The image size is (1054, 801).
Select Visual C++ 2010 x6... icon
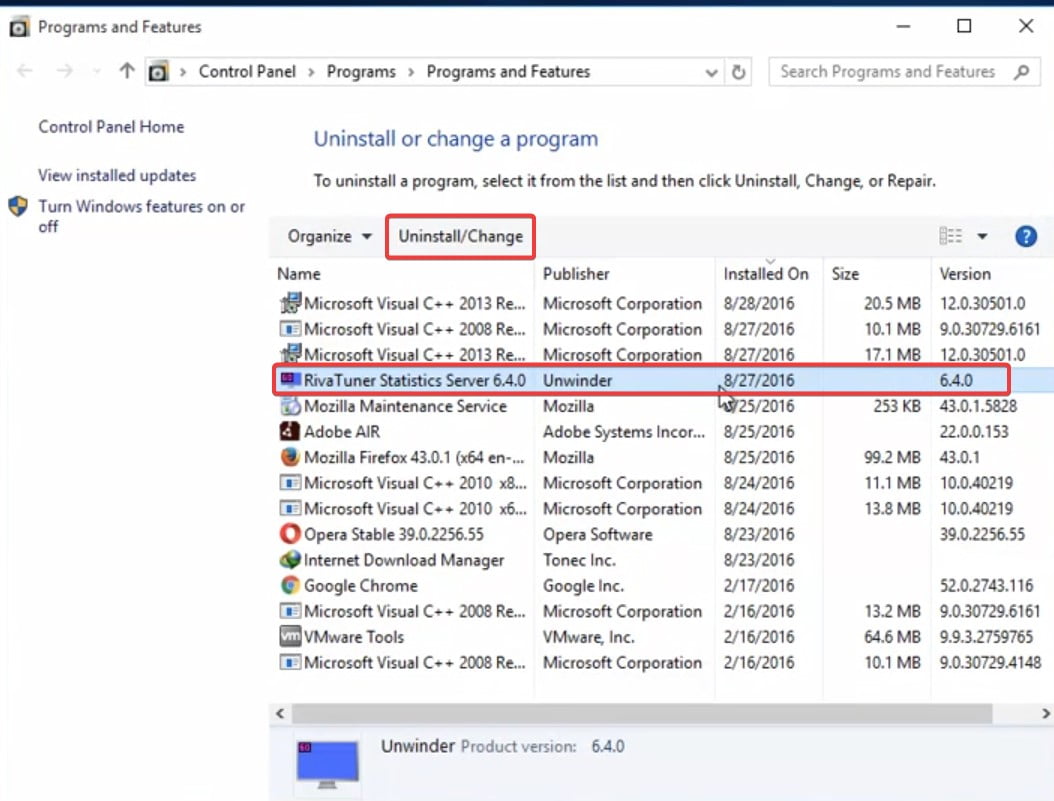[x=290, y=509]
